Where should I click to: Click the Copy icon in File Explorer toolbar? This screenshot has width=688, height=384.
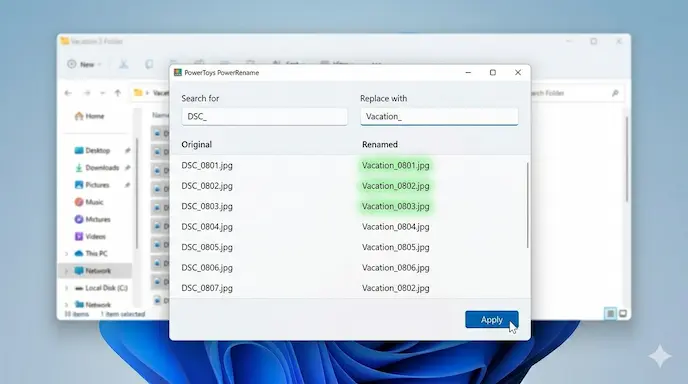(x=149, y=65)
